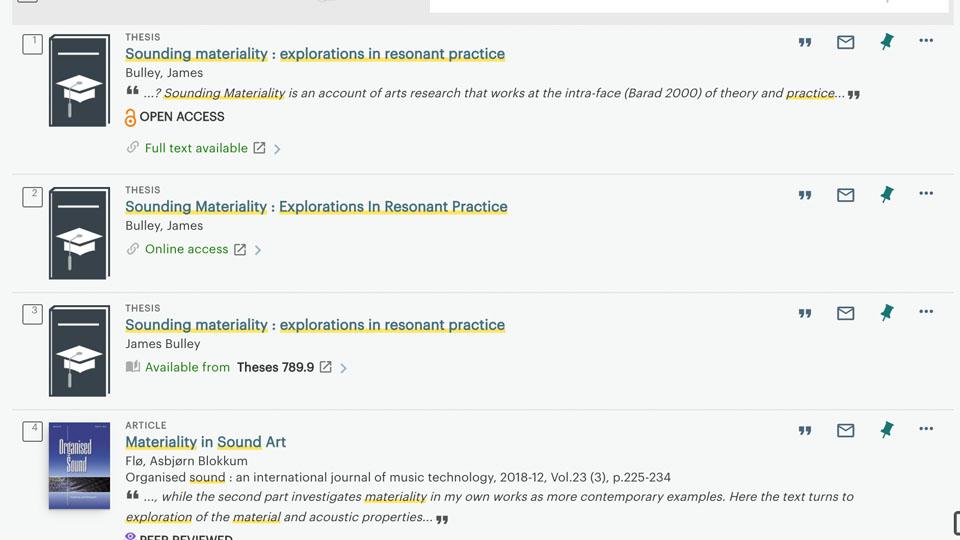The height and width of the screenshot is (540, 960).
Task: Click the Online access link
Action: [x=187, y=249]
